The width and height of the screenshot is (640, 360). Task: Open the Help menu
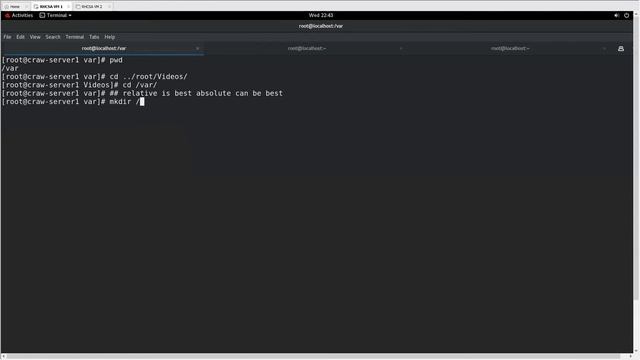pyautogui.click(x=110, y=37)
